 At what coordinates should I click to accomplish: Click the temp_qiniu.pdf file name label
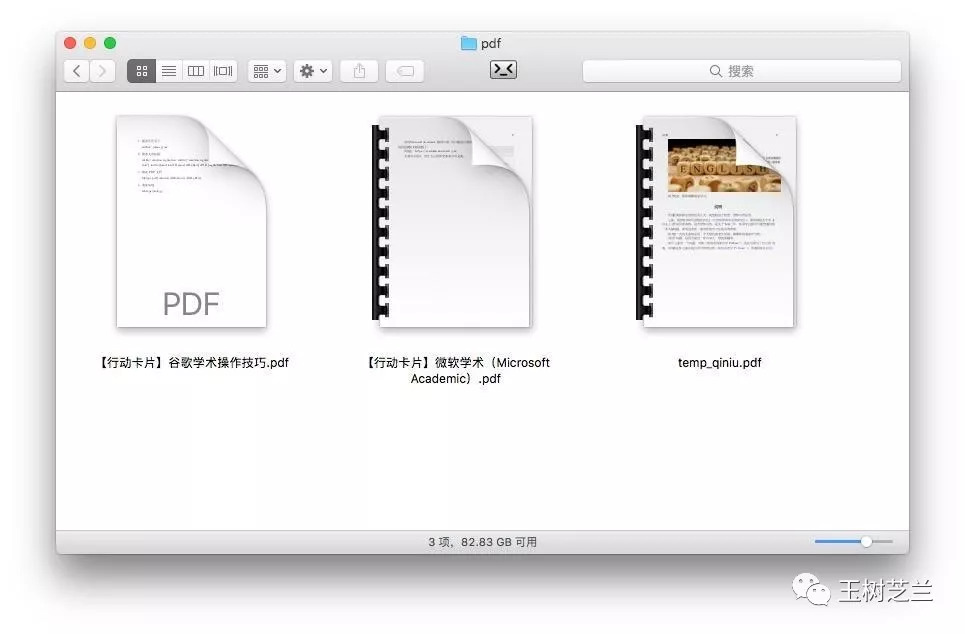(719, 363)
